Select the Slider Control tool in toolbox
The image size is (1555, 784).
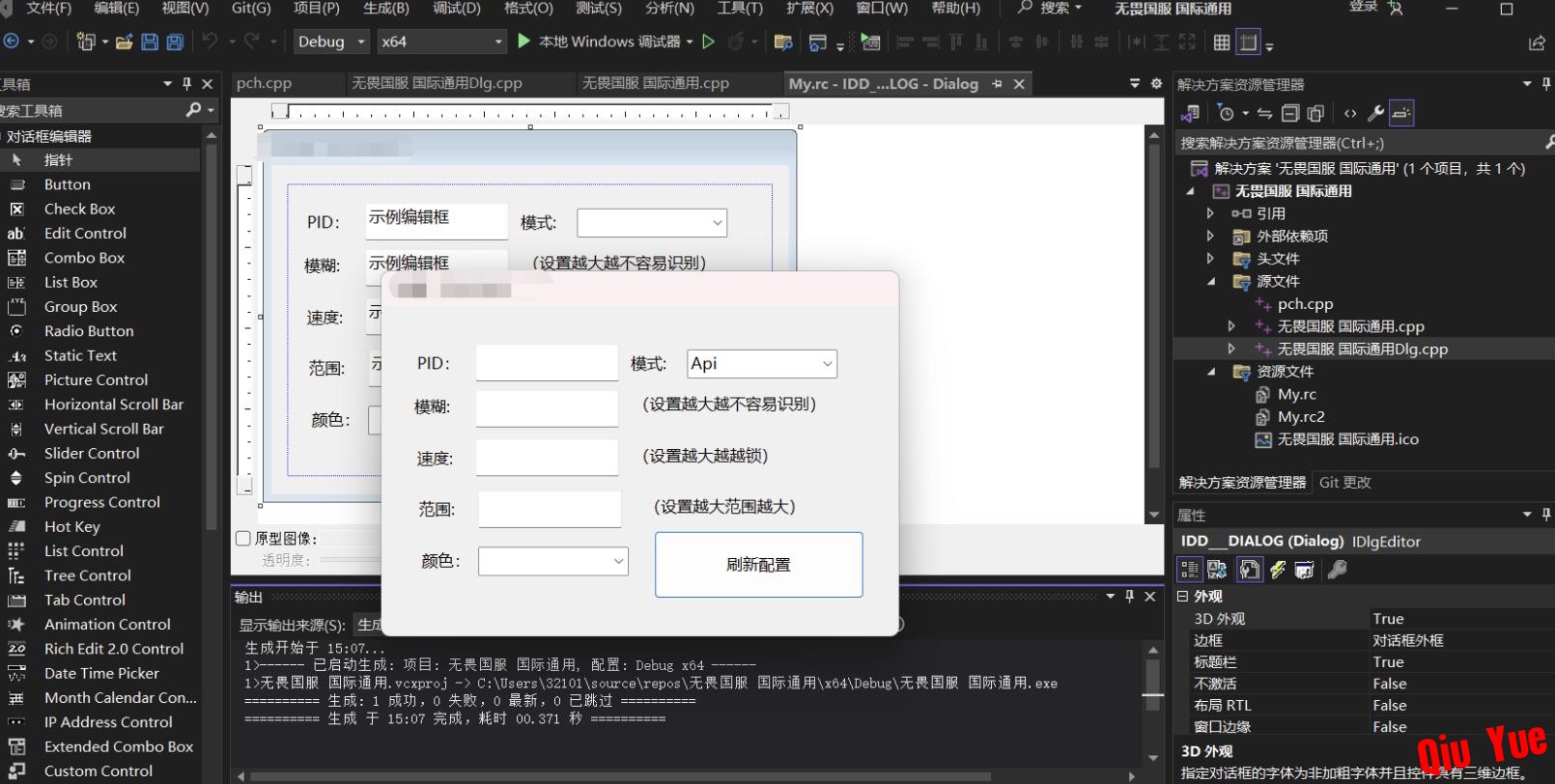tap(92, 453)
